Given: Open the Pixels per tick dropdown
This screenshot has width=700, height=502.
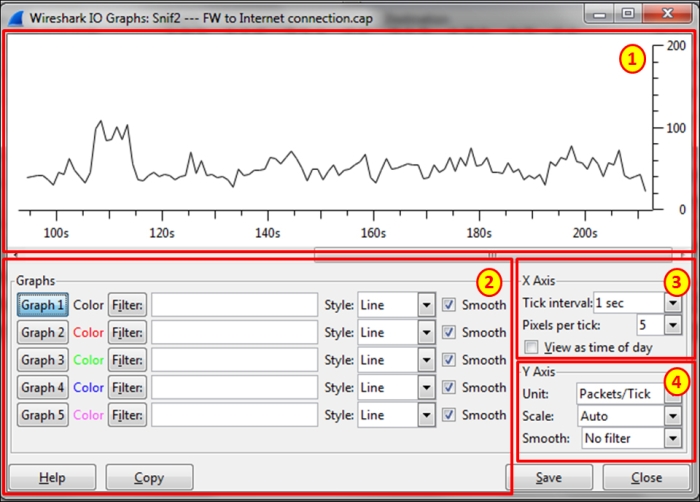Looking at the screenshot, I should [x=672, y=325].
